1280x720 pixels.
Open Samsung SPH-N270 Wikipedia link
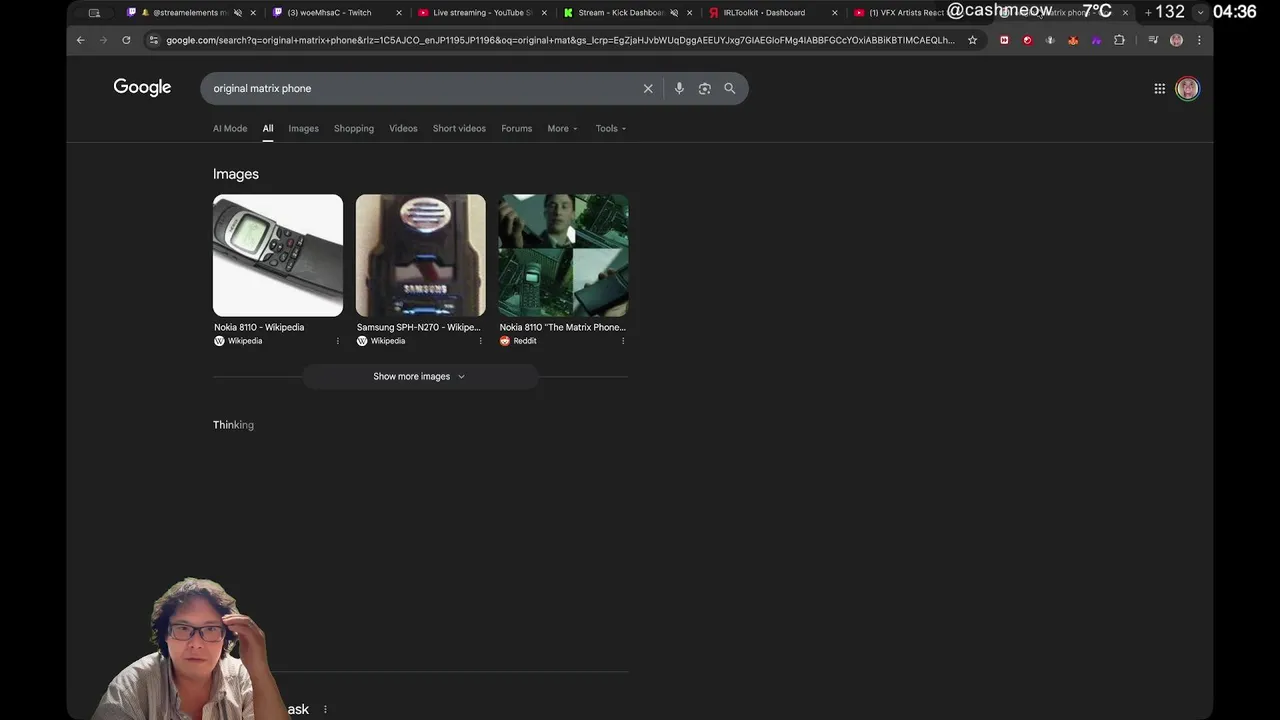(419, 327)
